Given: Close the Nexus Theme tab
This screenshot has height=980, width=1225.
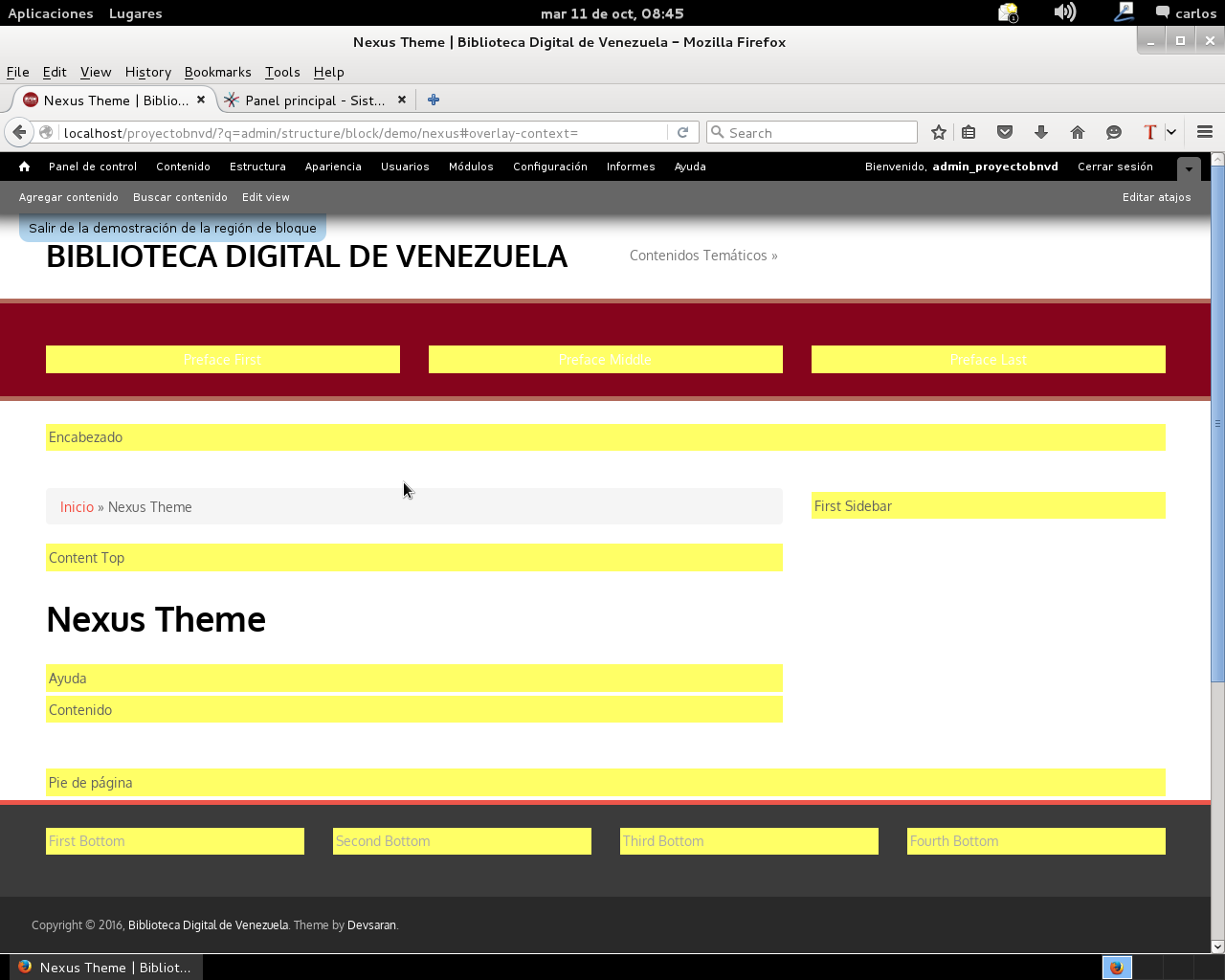Looking at the screenshot, I should click(x=201, y=100).
